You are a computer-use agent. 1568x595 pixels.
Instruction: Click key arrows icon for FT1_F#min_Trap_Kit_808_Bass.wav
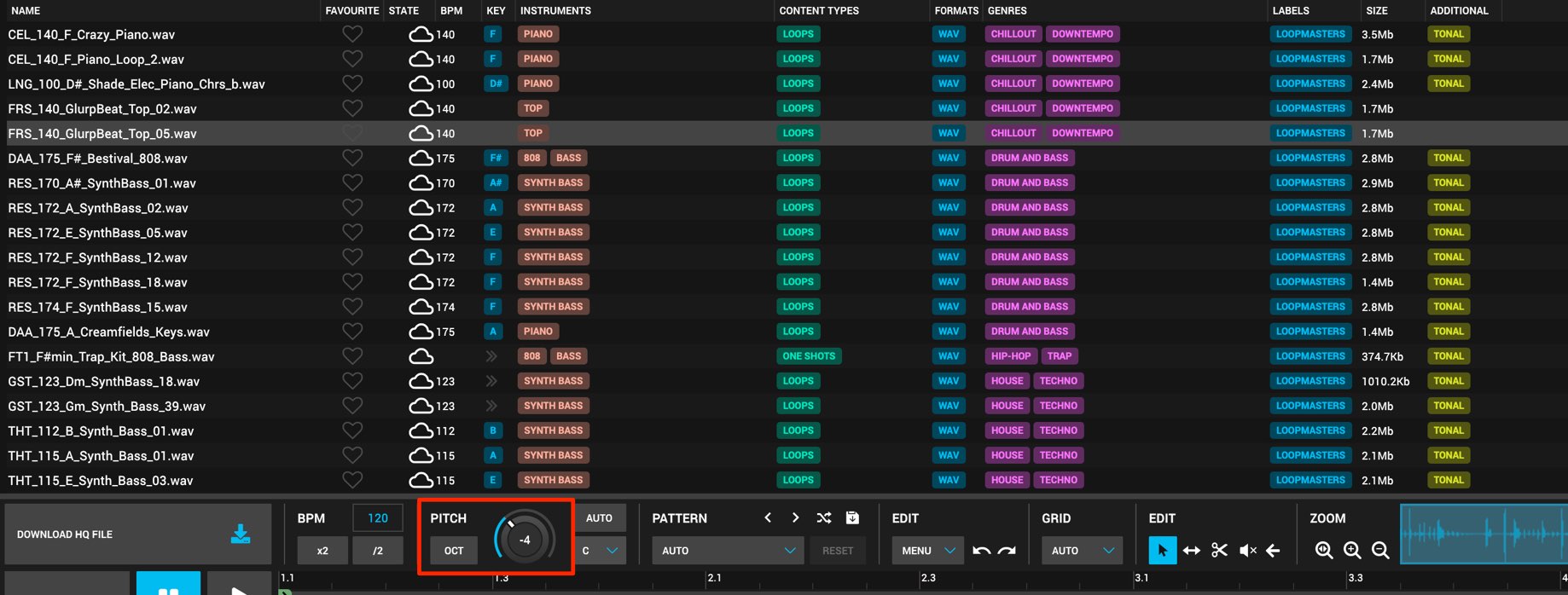(491, 356)
